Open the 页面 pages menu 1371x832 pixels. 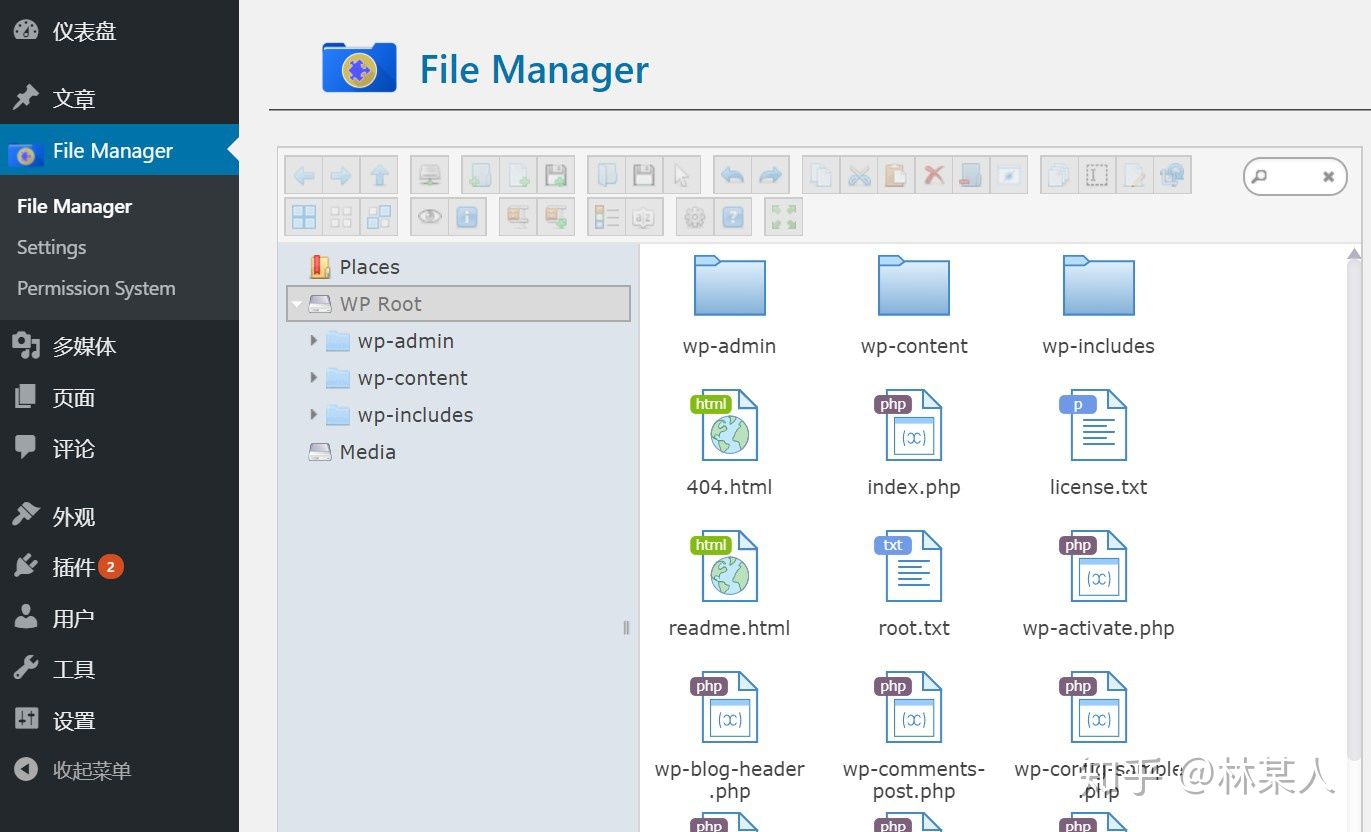click(x=119, y=398)
